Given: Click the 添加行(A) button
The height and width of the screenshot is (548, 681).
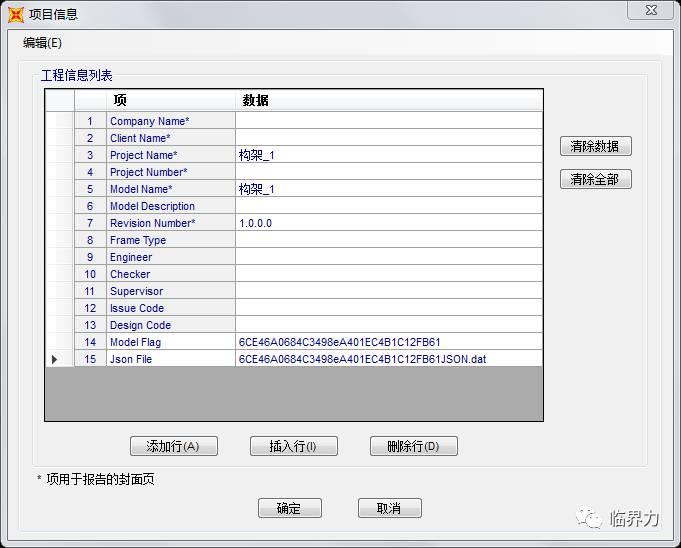Looking at the screenshot, I should 174,446.
